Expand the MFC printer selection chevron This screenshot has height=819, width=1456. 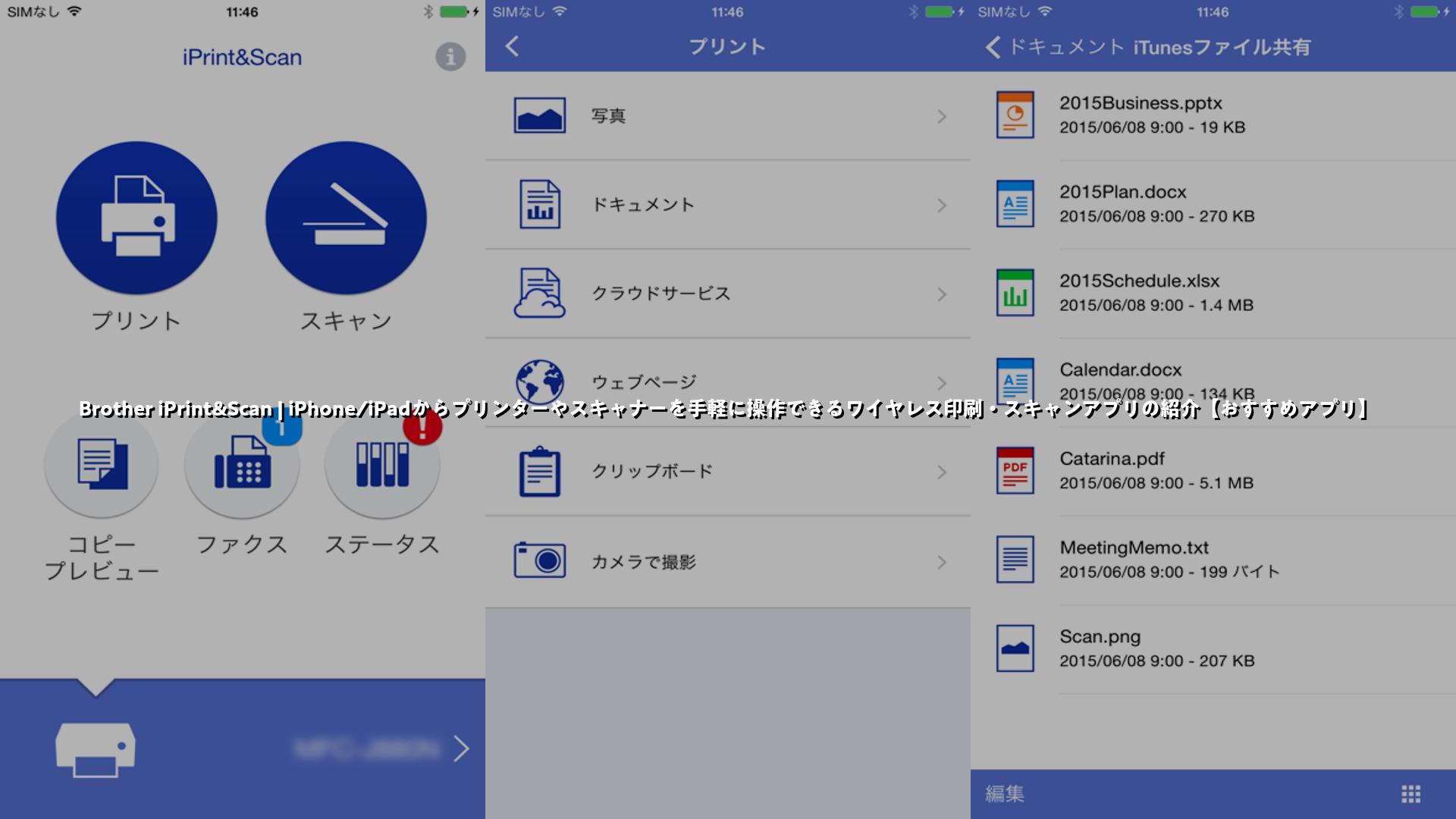(461, 748)
